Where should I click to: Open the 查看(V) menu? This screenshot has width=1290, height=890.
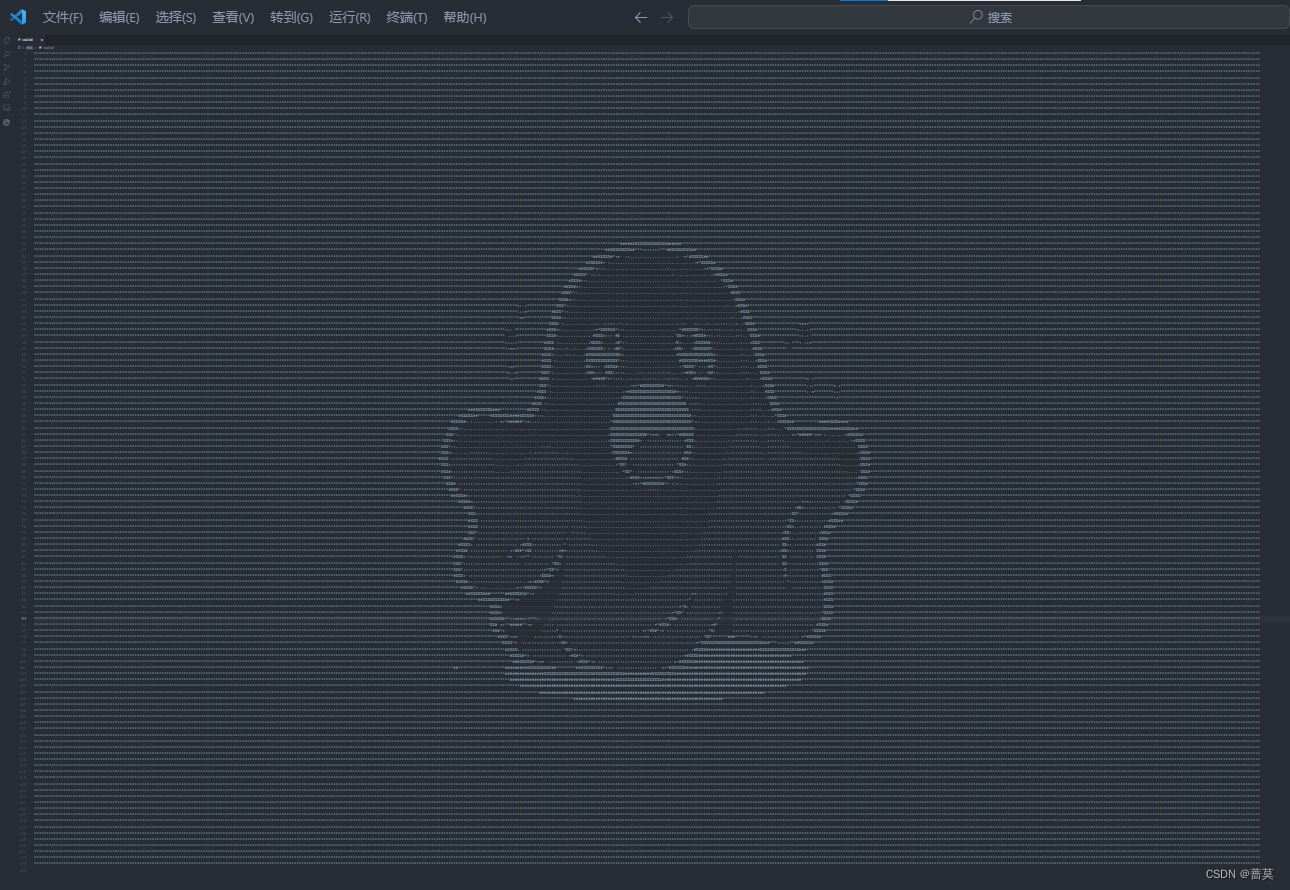pyautogui.click(x=233, y=17)
